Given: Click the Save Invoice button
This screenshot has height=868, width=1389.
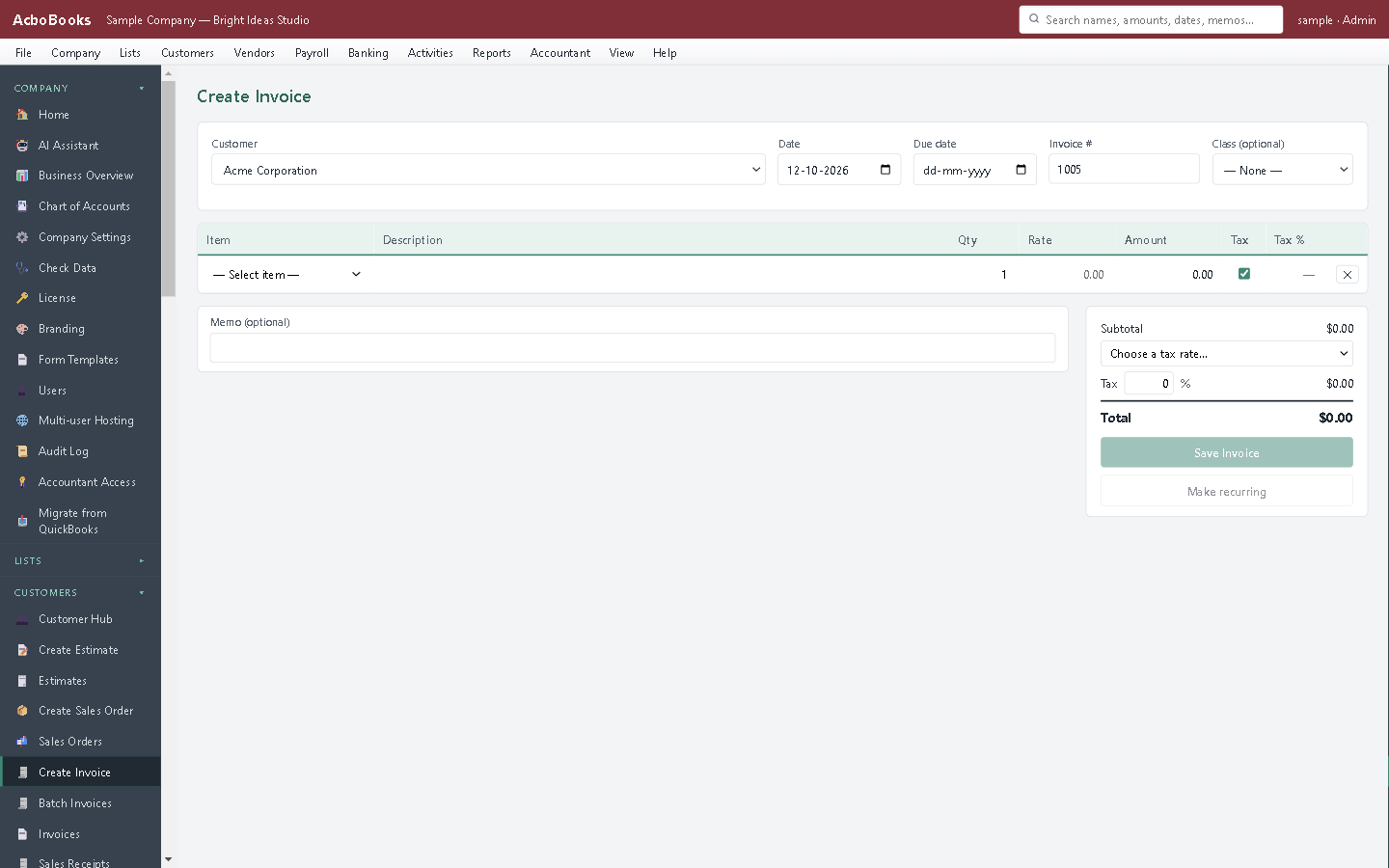Looking at the screenshot, I should pyautogui.click(x=1227, y=452).
